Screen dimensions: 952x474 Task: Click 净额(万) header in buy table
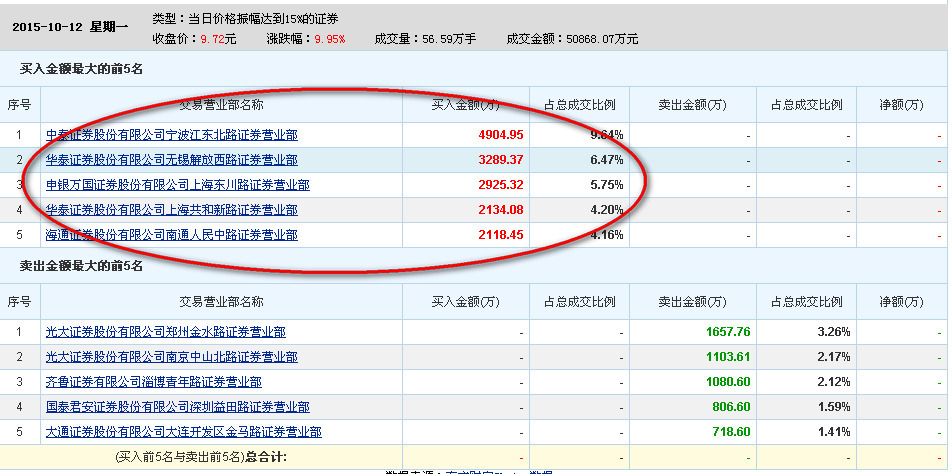coord(902,105)
